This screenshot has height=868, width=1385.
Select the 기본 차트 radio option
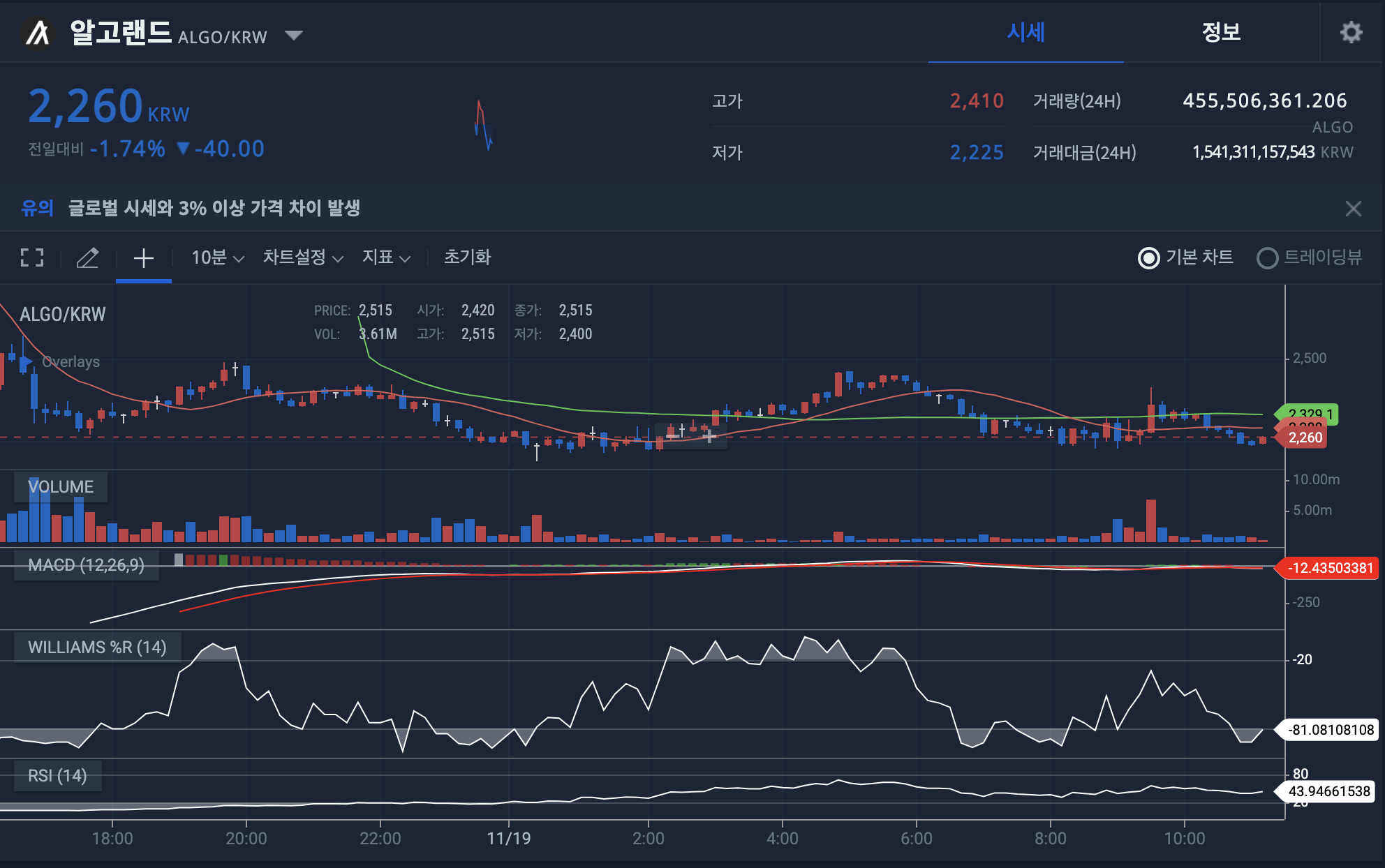pyautogui.click(x=1148, y=257)
